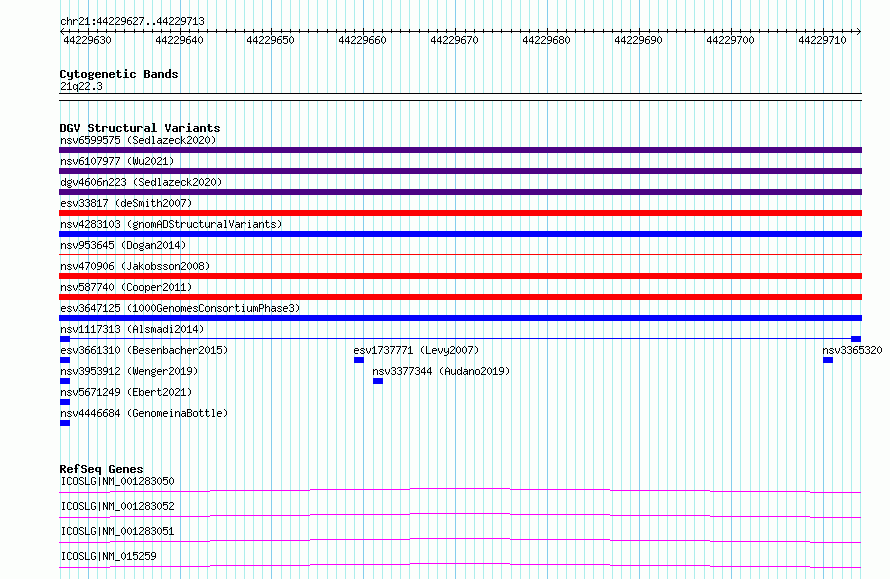This screenshot has height=579, width=890.
Task: Click the small blue block under nsv3953912
Action: (65, 381)
